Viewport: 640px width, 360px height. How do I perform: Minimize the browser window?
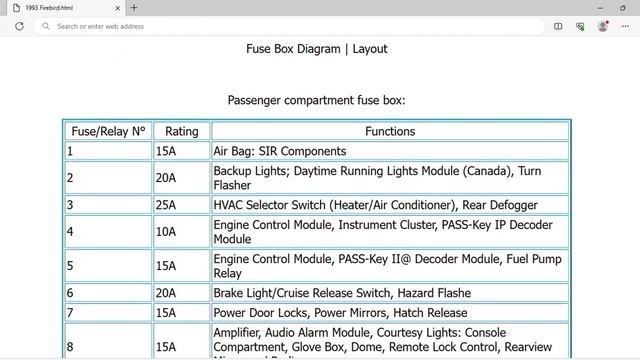[x=600, y=8]
